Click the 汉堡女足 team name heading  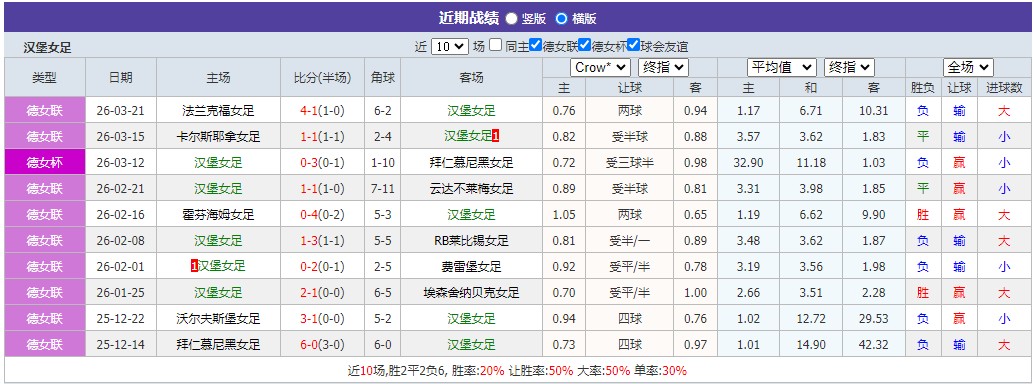(47, 48)
